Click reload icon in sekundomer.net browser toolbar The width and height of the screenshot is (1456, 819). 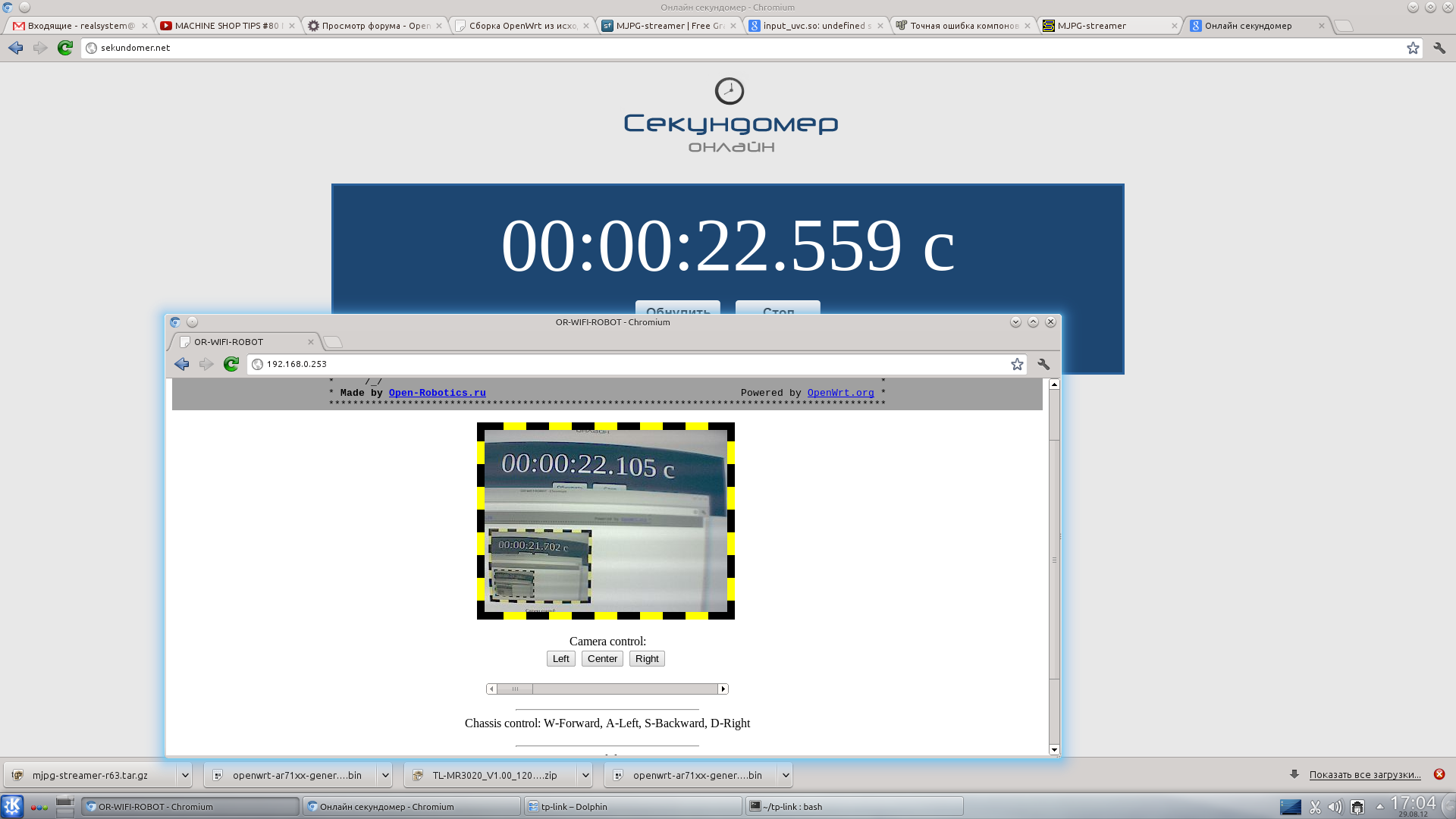coord(65,48)
